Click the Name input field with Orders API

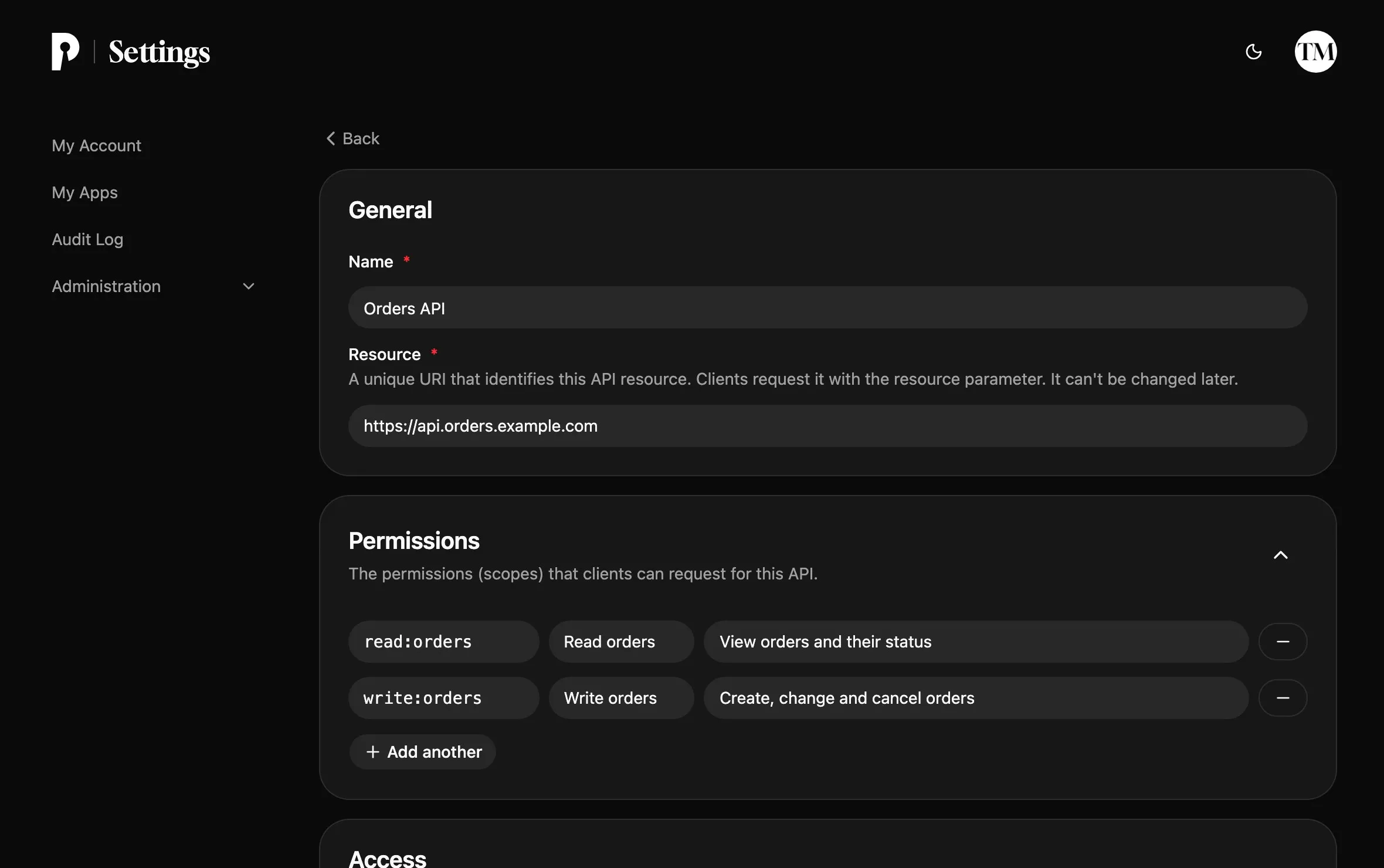point(827,308)
